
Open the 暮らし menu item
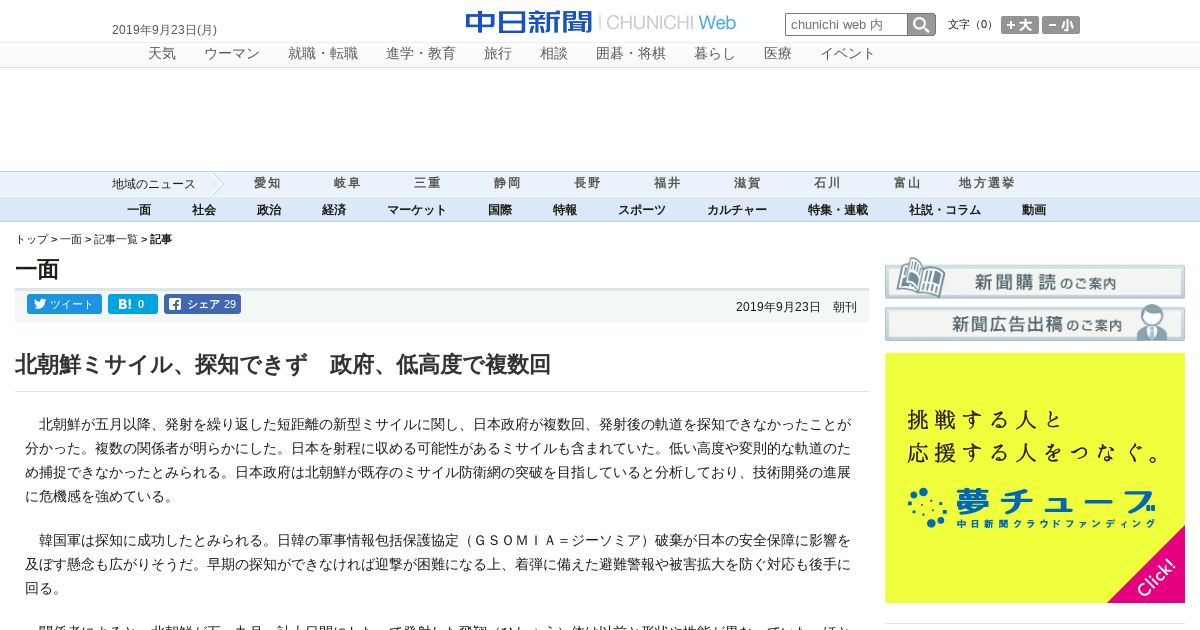pyautogui.click(x=715, y=54)
